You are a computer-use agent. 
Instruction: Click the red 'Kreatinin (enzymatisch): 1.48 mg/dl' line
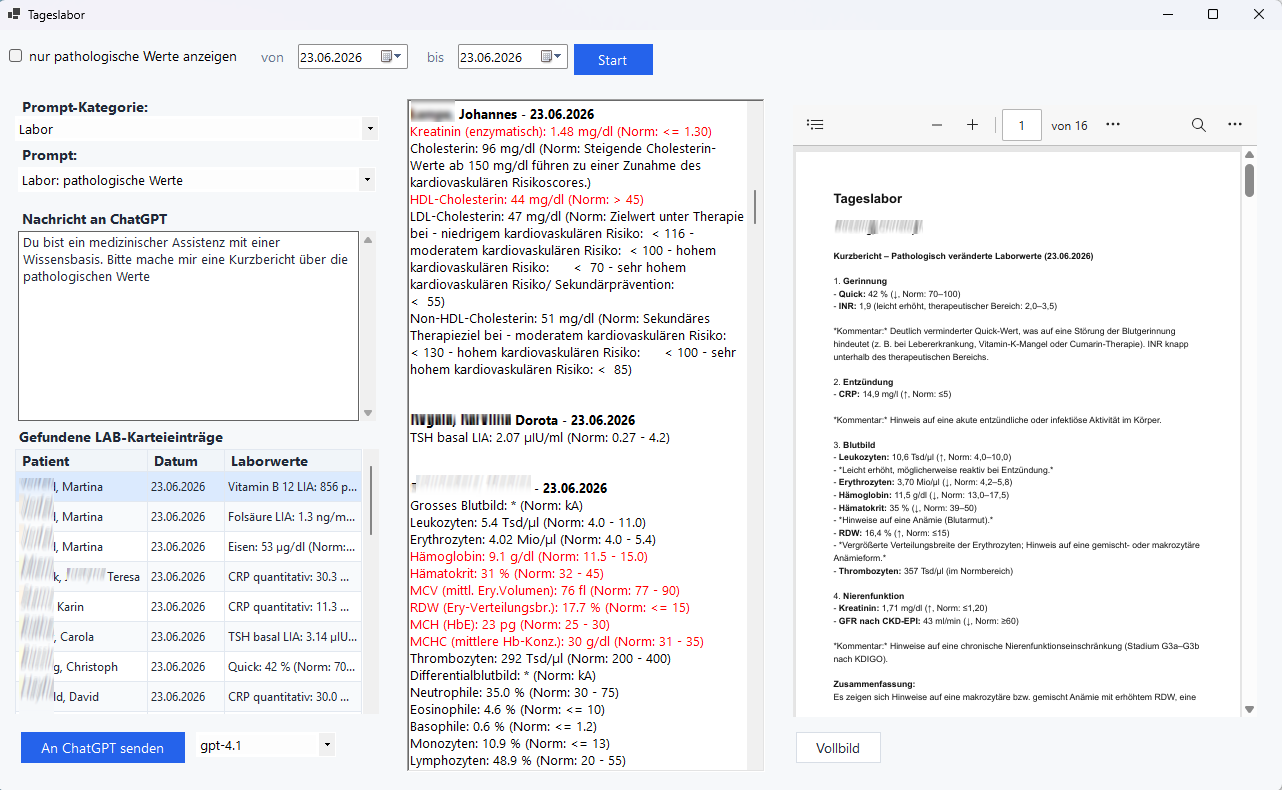tap(561, 131)
